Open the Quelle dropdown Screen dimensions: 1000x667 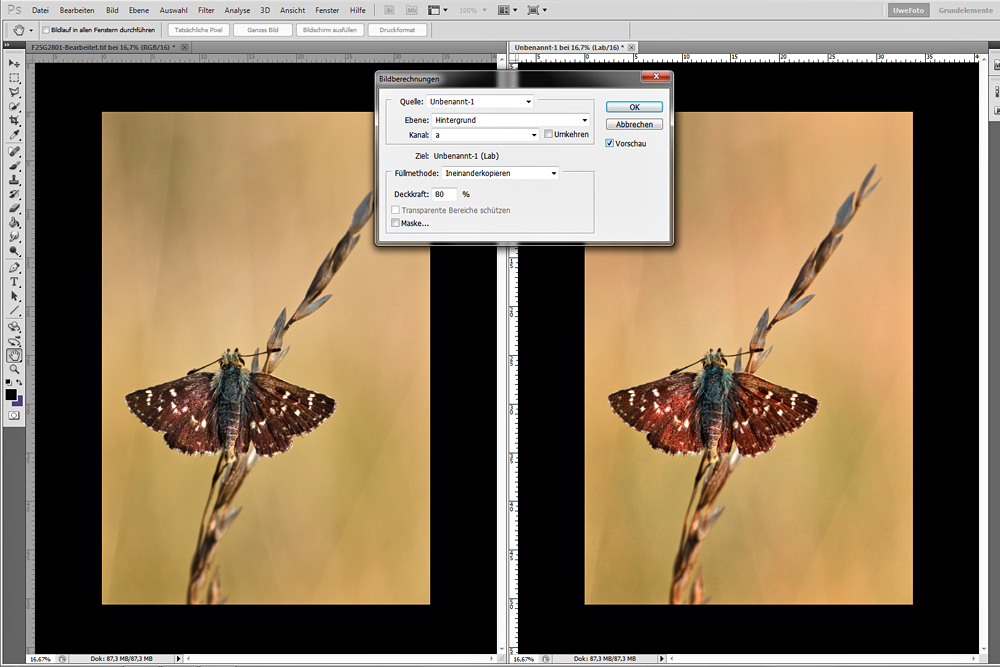click(480, 101)
